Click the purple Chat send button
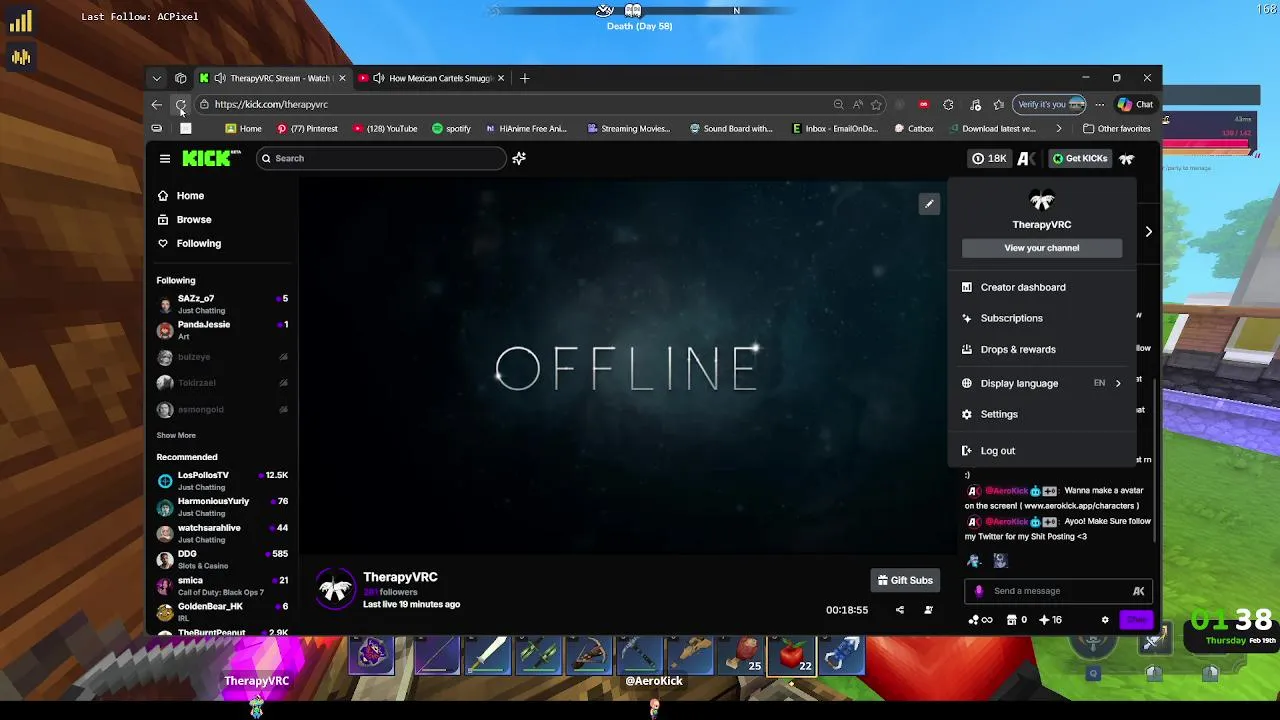Viewport: 1280px width, 720px height. pyautogui.click(x=1137, y=620)
